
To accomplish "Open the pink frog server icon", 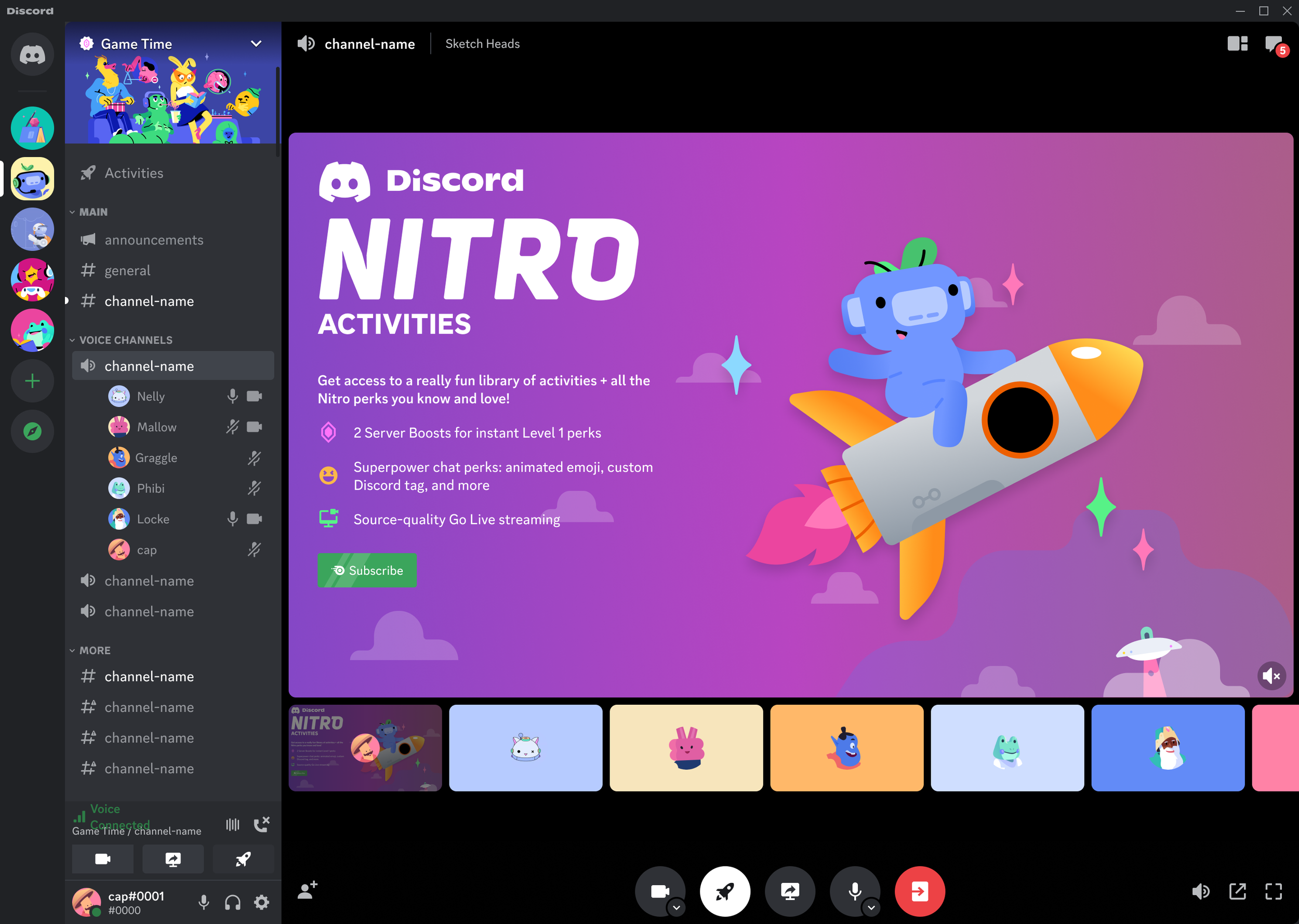I will pyautogui.click(x=32, y=331).
